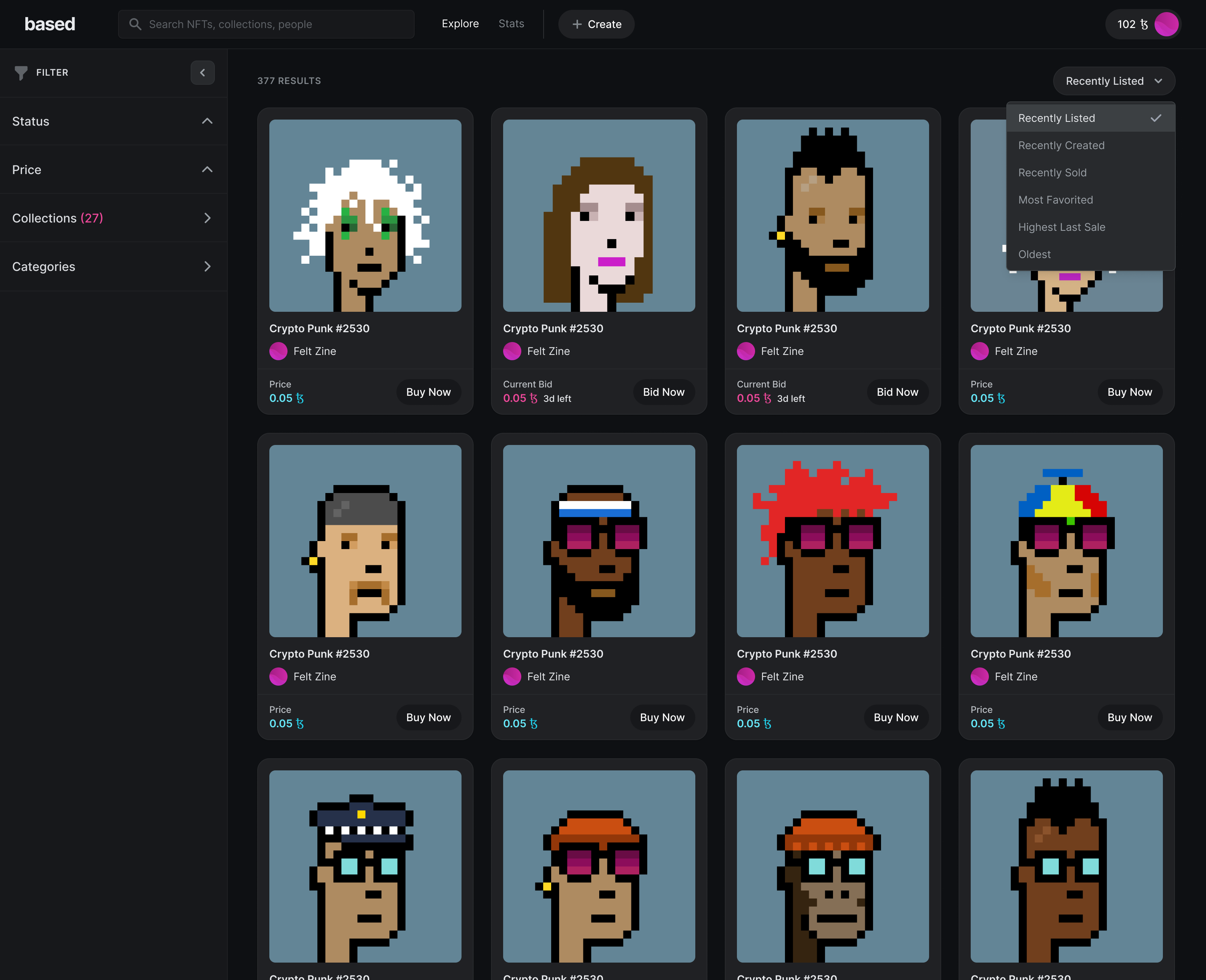Click Felt Zine avatar on red-haired punk card

(x=746, y=676)
